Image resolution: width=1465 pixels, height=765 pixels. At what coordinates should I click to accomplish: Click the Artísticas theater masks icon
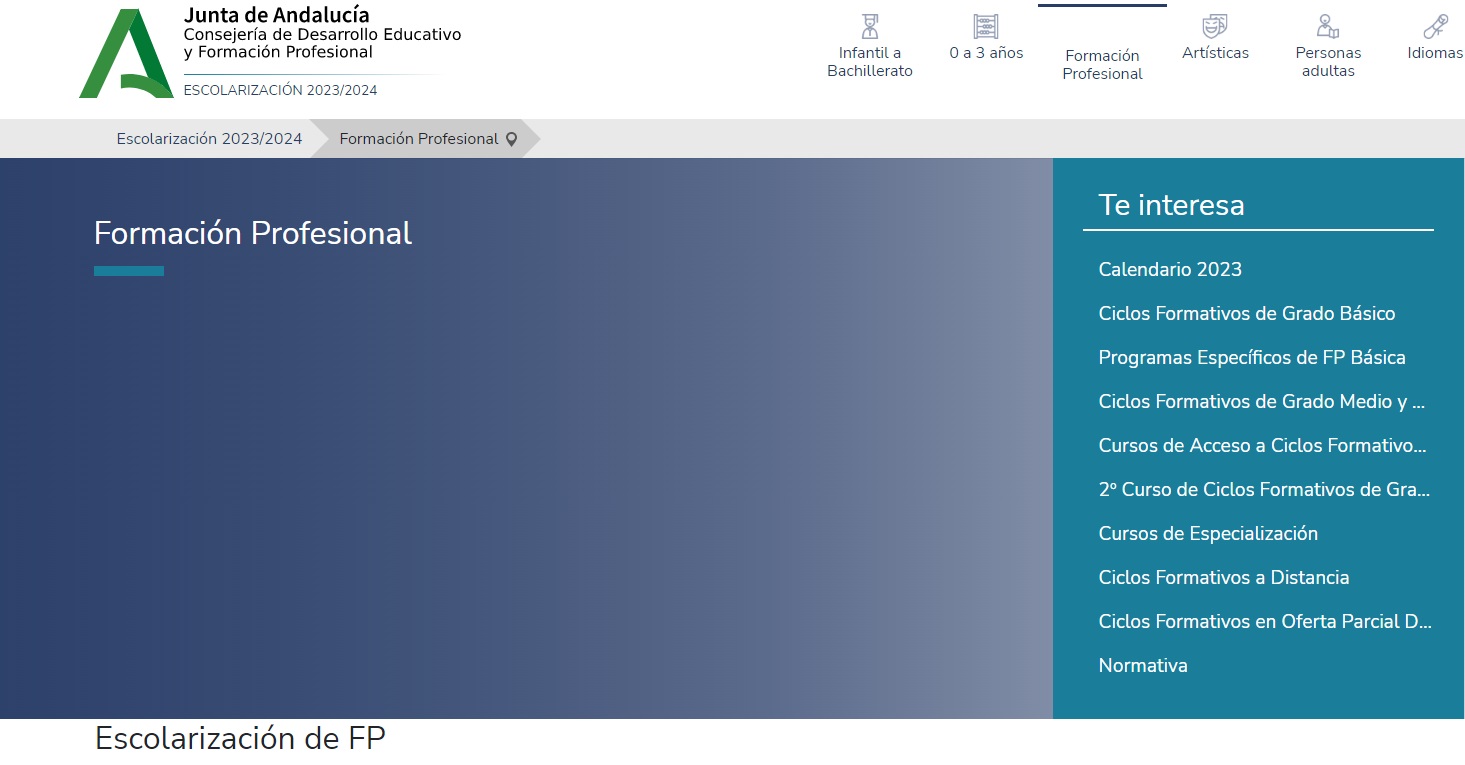(1215, 26)
